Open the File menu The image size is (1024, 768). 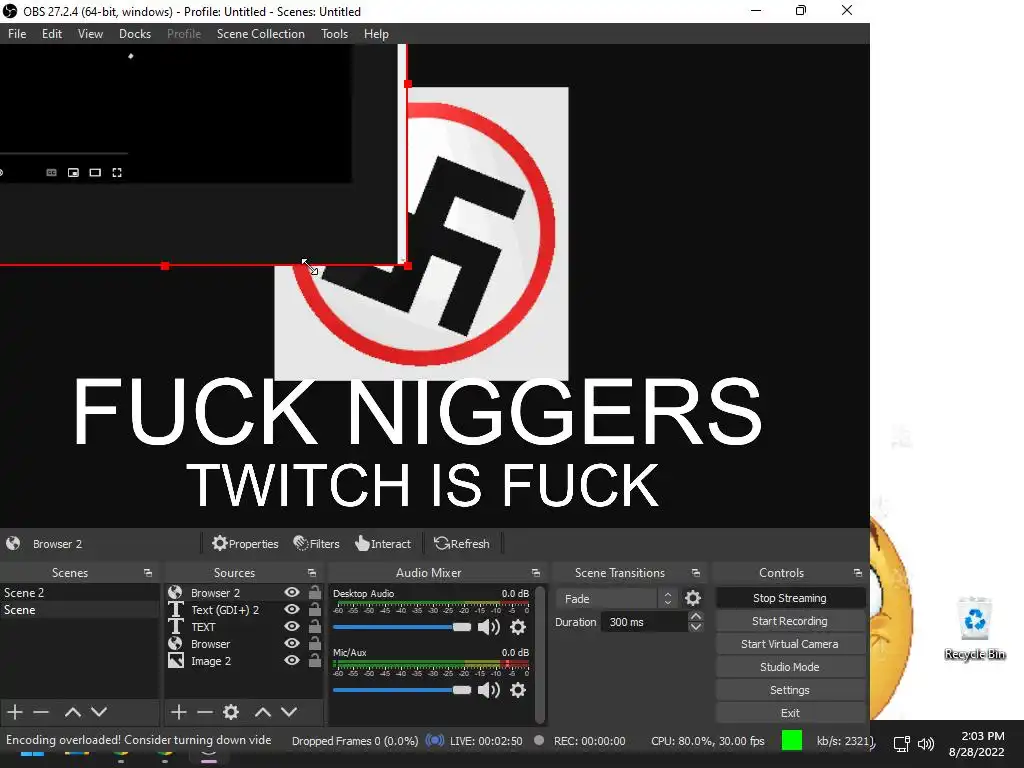coord(17,34)
